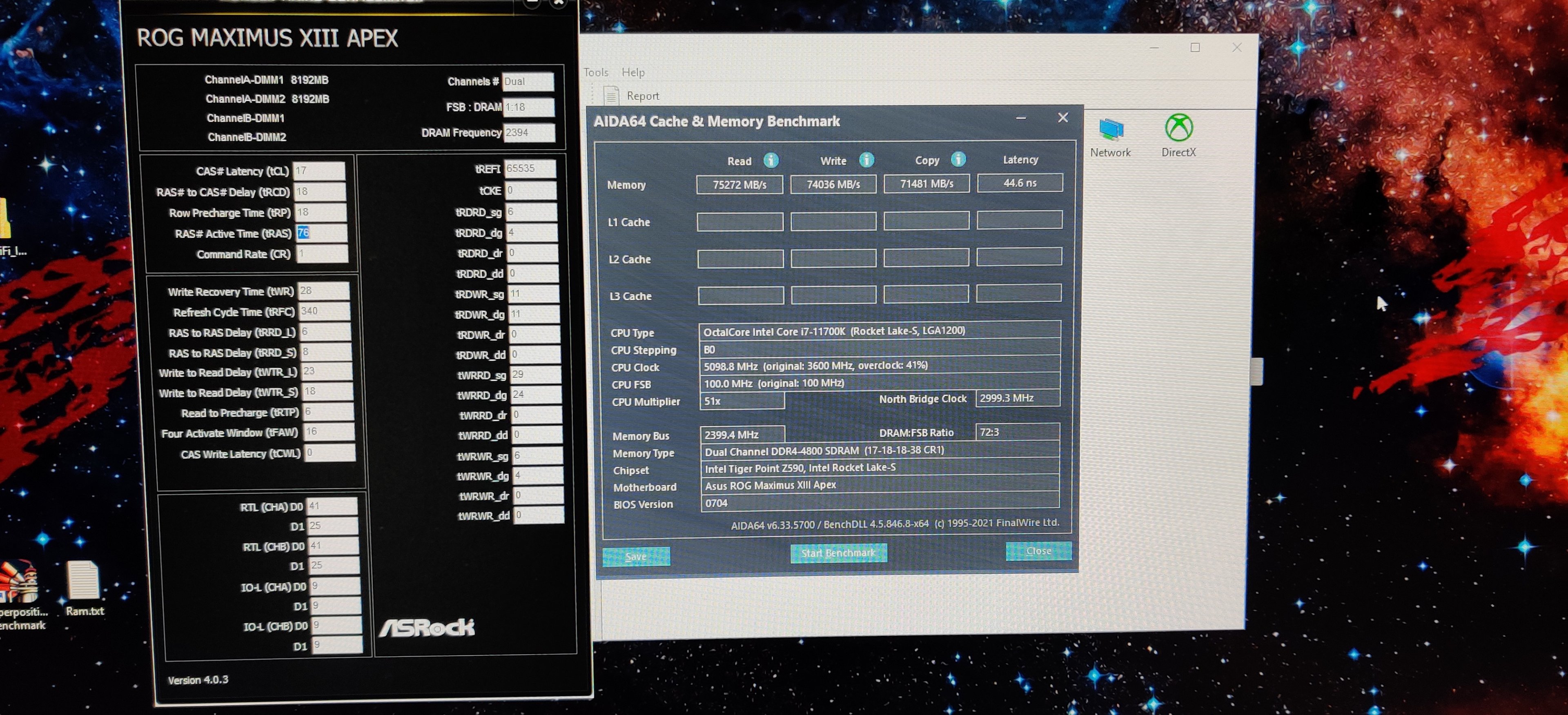1568x715 pixels.
Task: Close the AIDA64 Cache & Memory Benchmark window
Action: tap(1063, 118)
